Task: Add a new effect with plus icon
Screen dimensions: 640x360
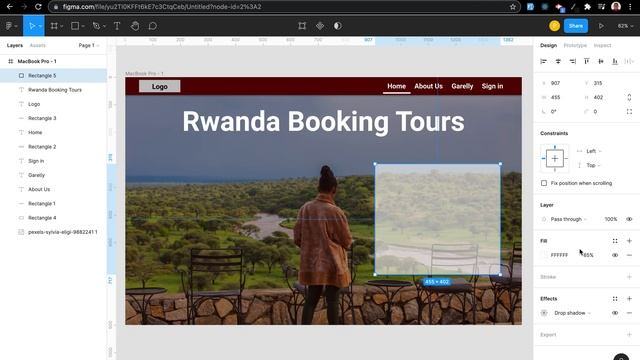Action: click(629, 299)
